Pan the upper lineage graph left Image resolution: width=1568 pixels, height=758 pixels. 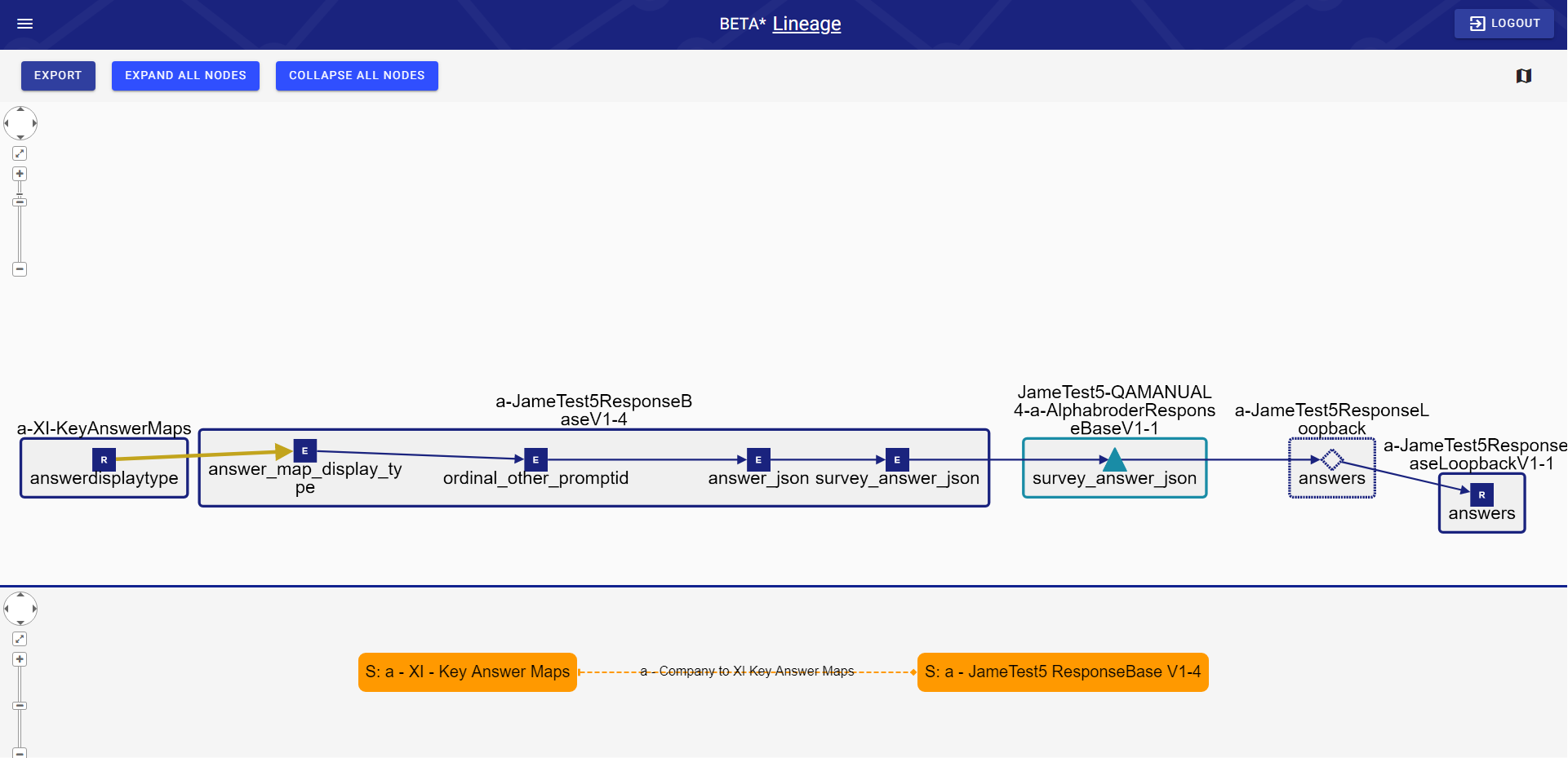coord(7,123)
